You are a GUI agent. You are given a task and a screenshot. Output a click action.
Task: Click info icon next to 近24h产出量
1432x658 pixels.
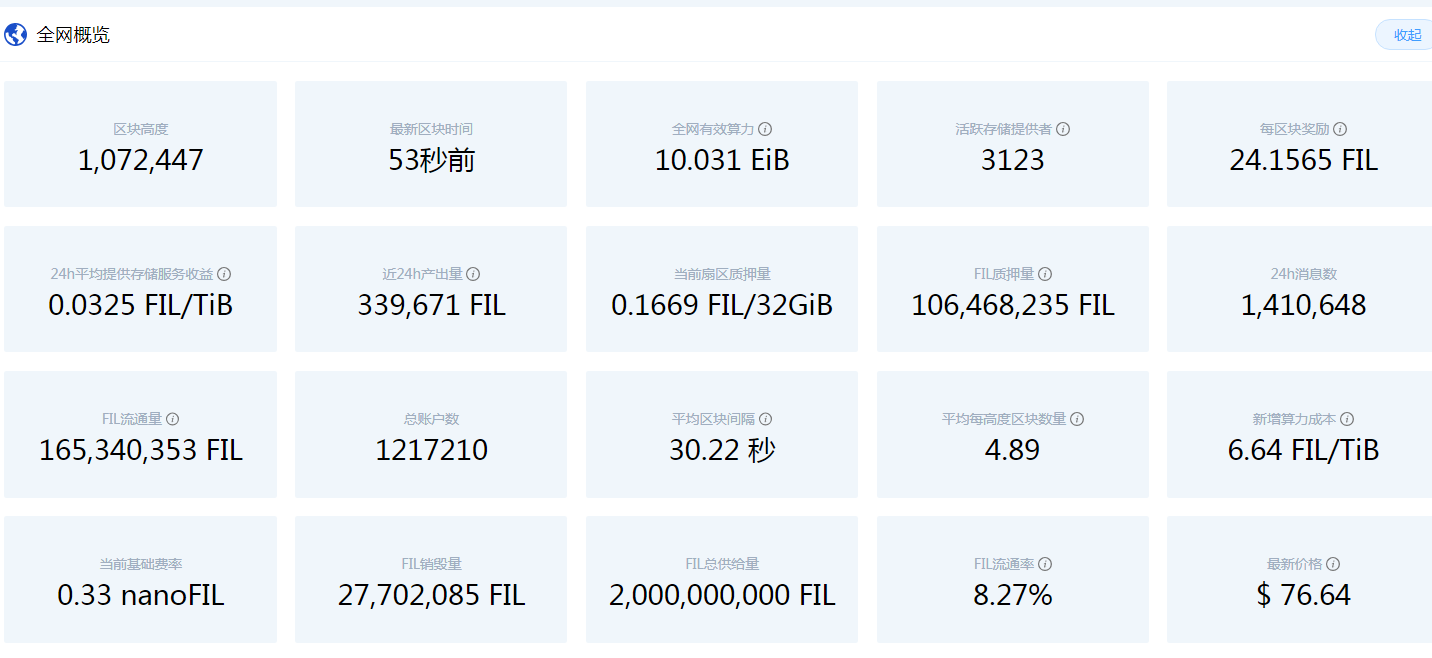(473, 274)
